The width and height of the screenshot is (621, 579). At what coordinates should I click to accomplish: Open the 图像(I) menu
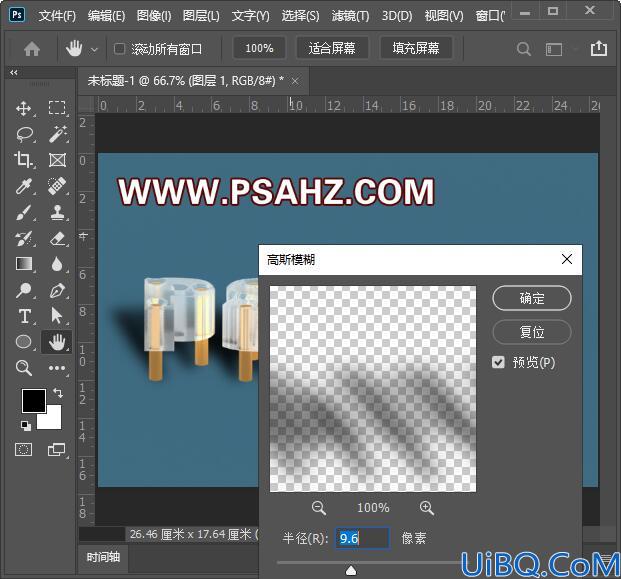[x=154, y=16]
